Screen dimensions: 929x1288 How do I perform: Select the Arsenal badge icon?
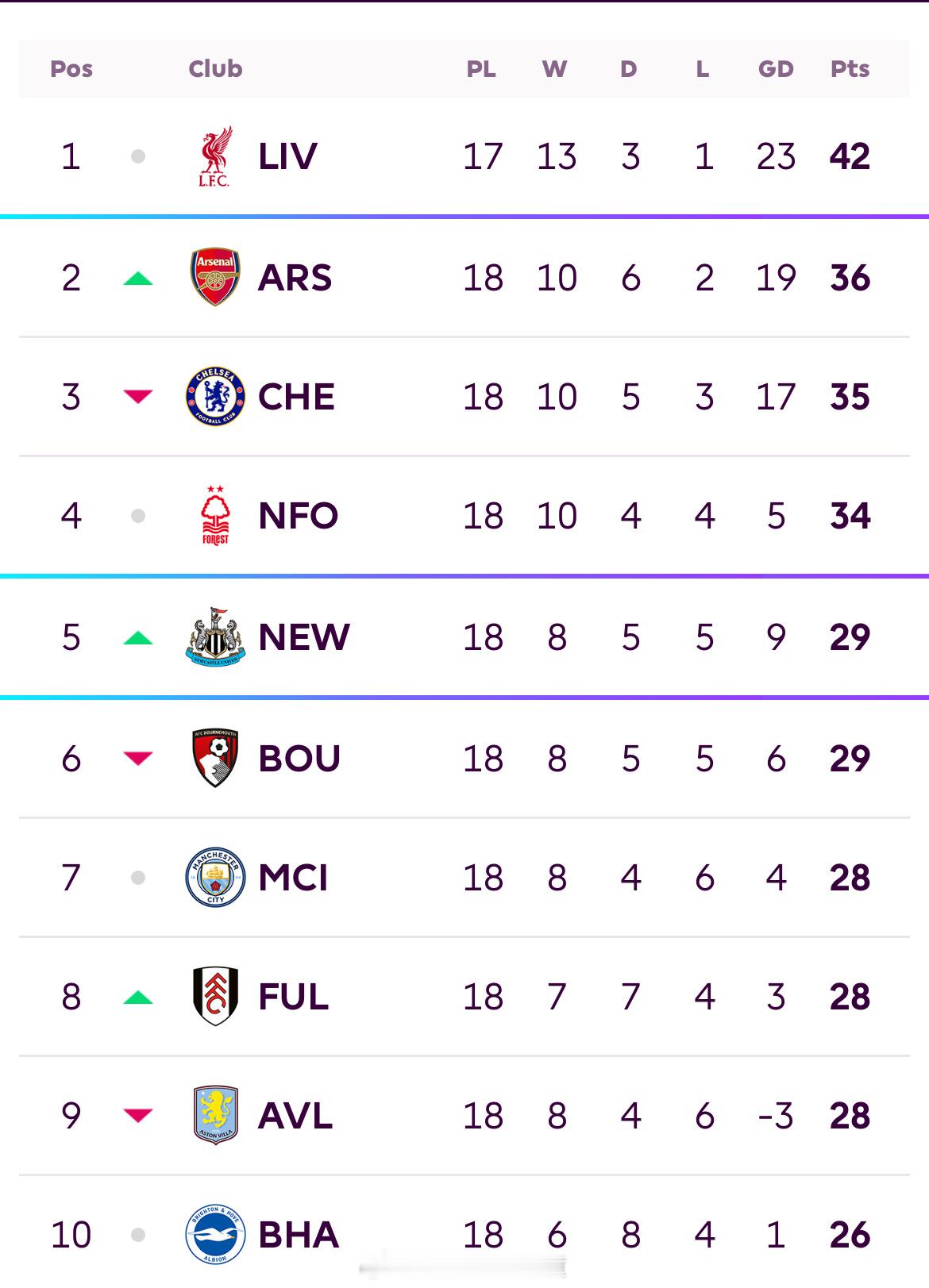[x=215, y=277]
